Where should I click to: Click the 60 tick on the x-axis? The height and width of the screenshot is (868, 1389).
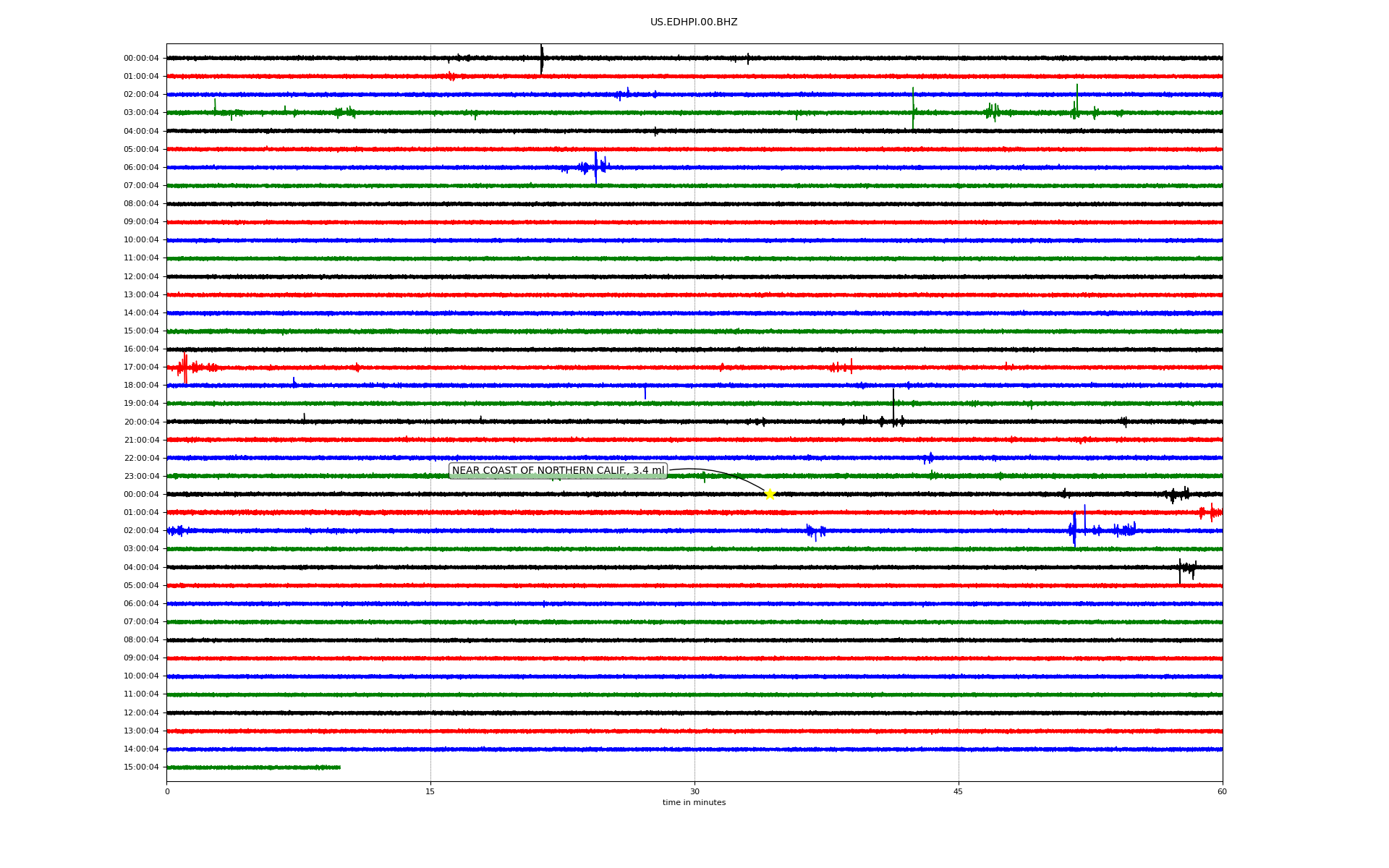tap(1222, 791)
